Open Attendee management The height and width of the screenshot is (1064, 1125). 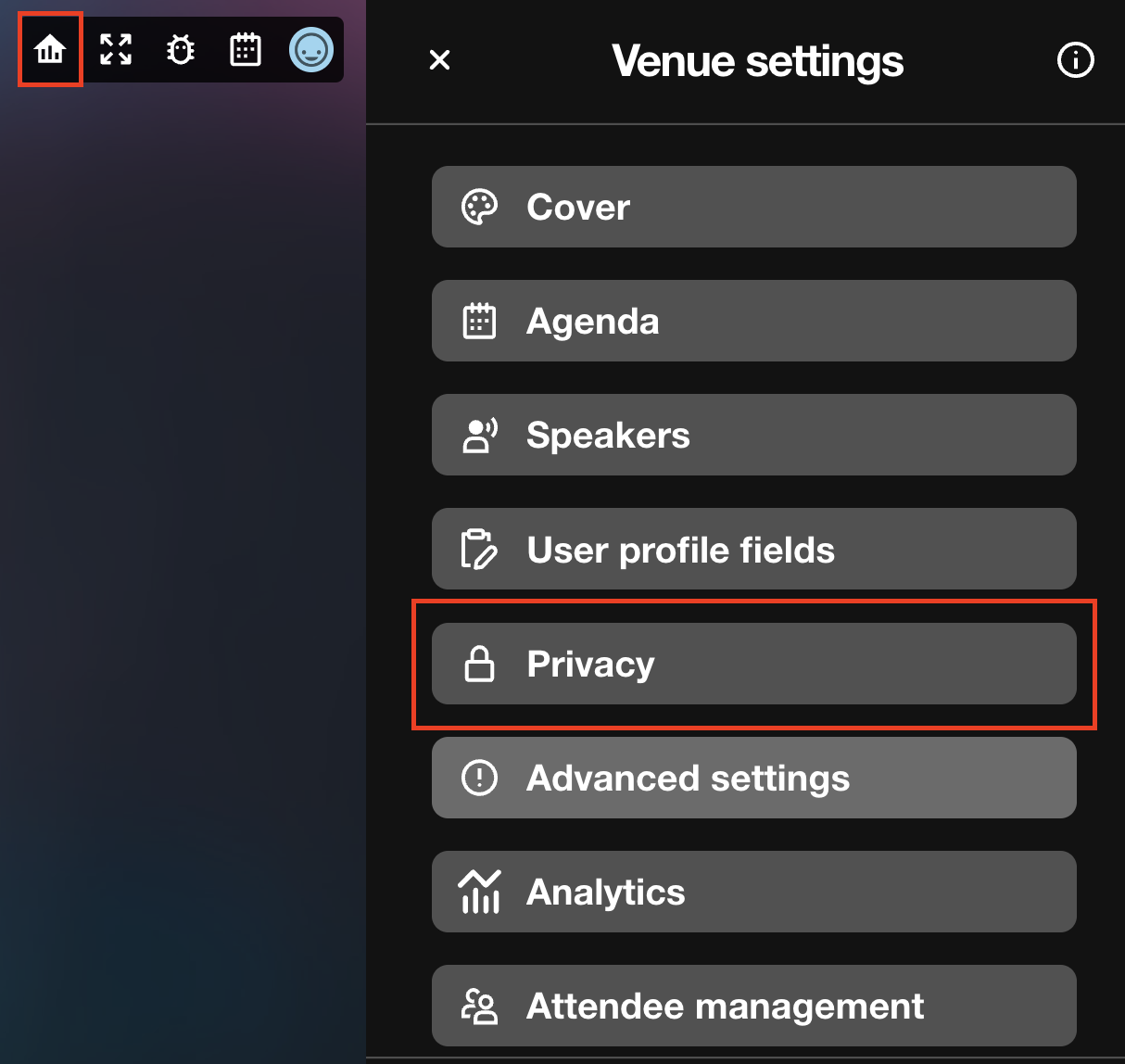tap(753, 1006)
